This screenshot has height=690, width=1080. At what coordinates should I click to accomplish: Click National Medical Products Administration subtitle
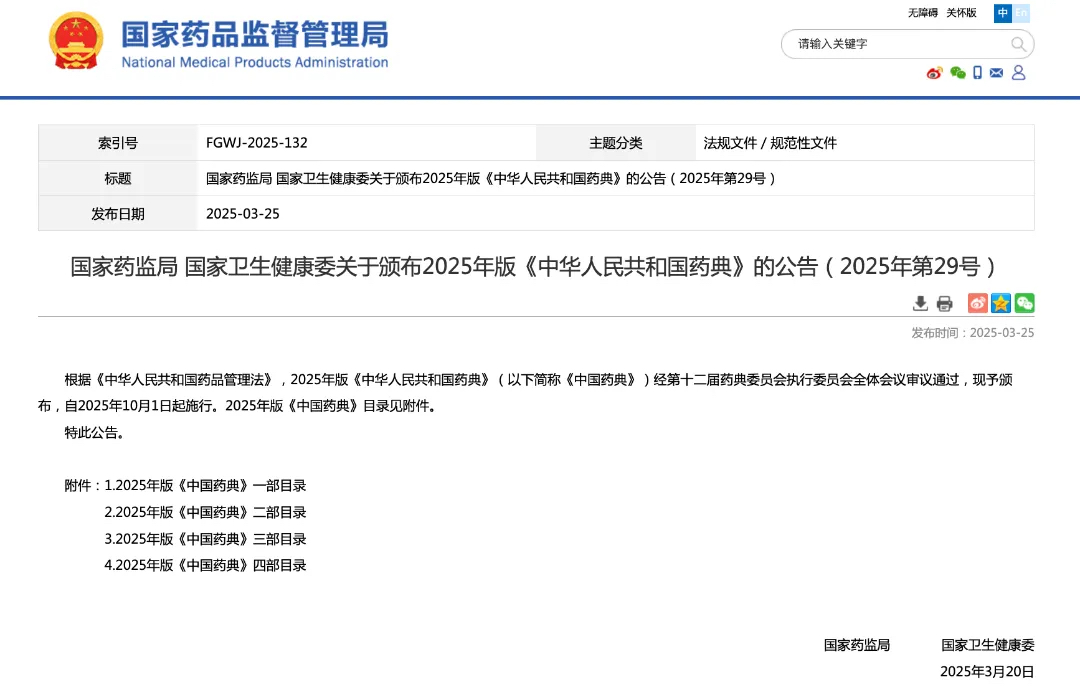[255, 63]
